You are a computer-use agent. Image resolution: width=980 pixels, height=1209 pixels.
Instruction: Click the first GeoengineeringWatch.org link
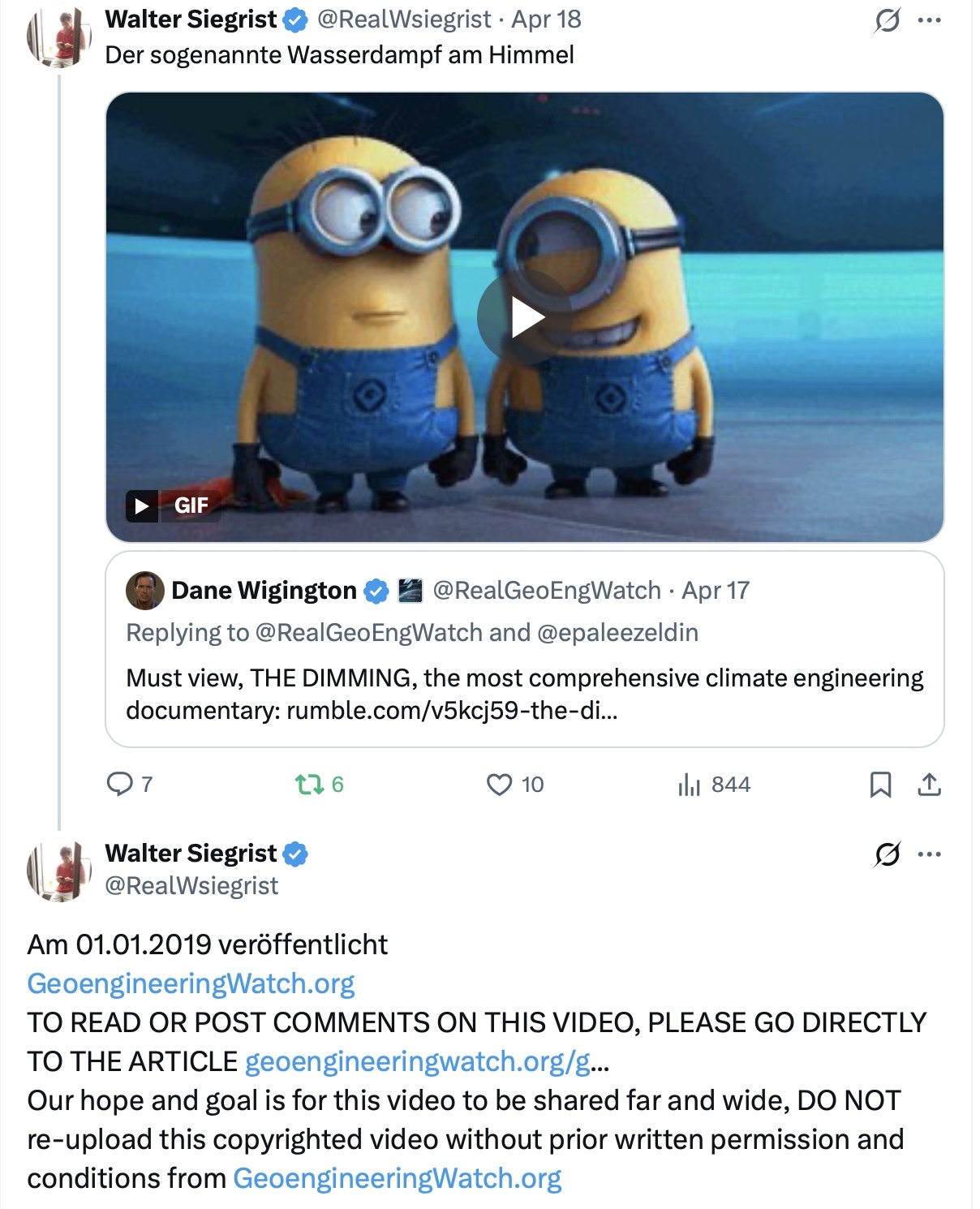coord(191,983)
